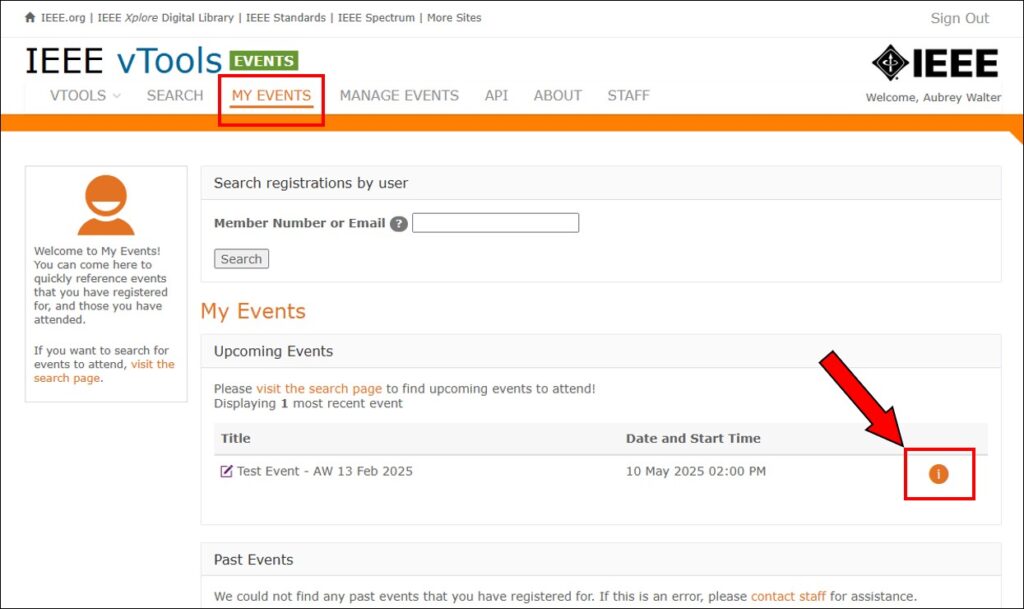Open 'Test Event - AW 13 Feb 2025' title
The image size is (1024, 609).
(x=325, y=471)
